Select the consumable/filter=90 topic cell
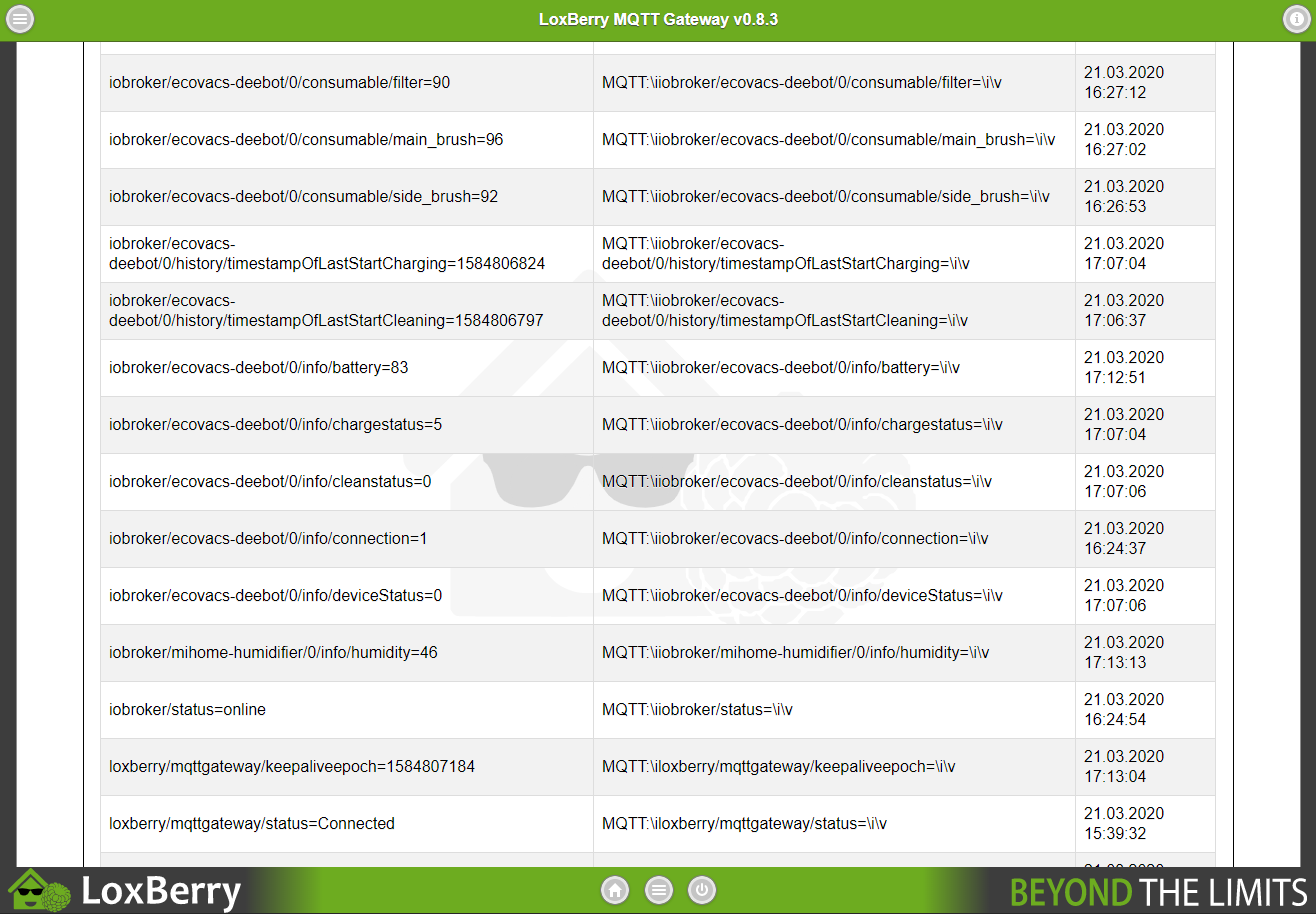The height and width of the screenshot is (914, 1316). tap(347, 83)
